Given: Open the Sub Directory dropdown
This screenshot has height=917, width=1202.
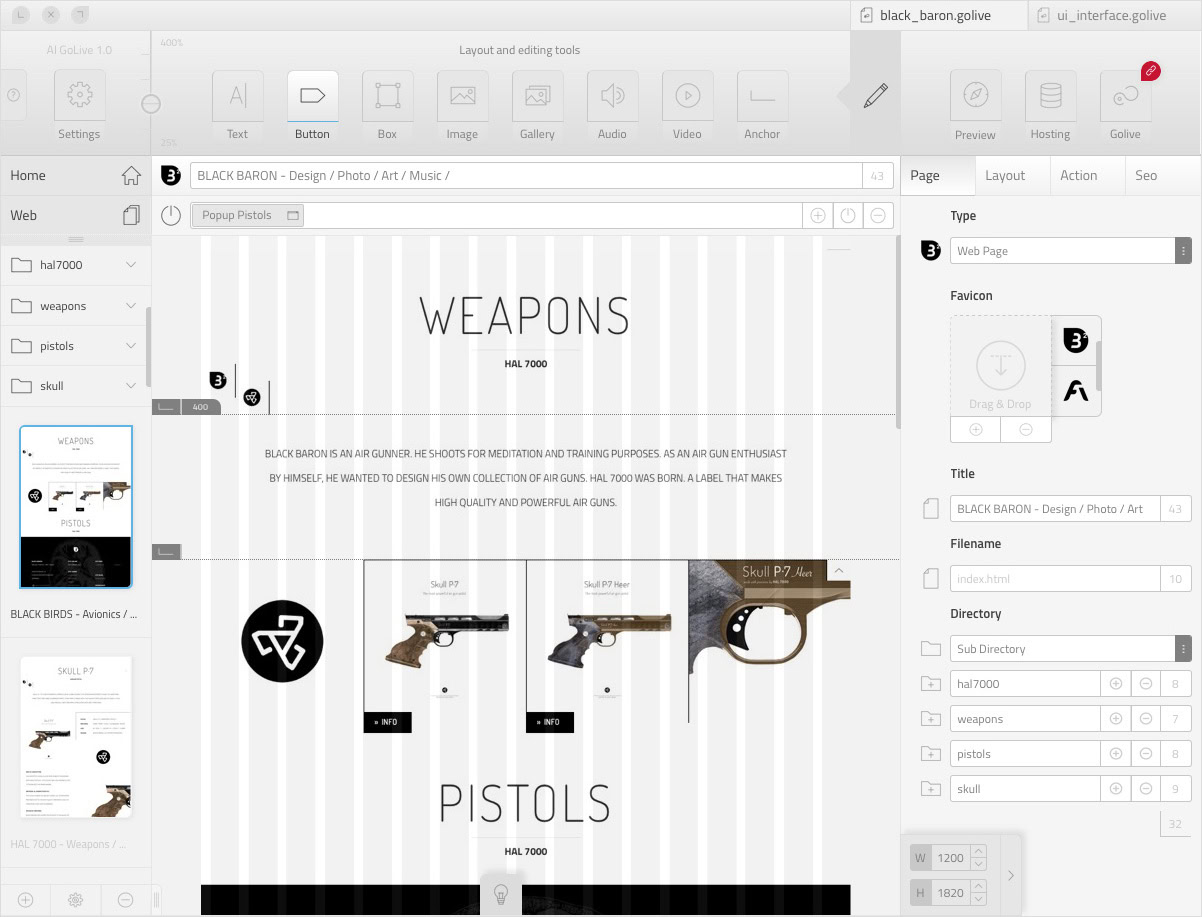Looking at the screenshot, I should click(1184, 649).
